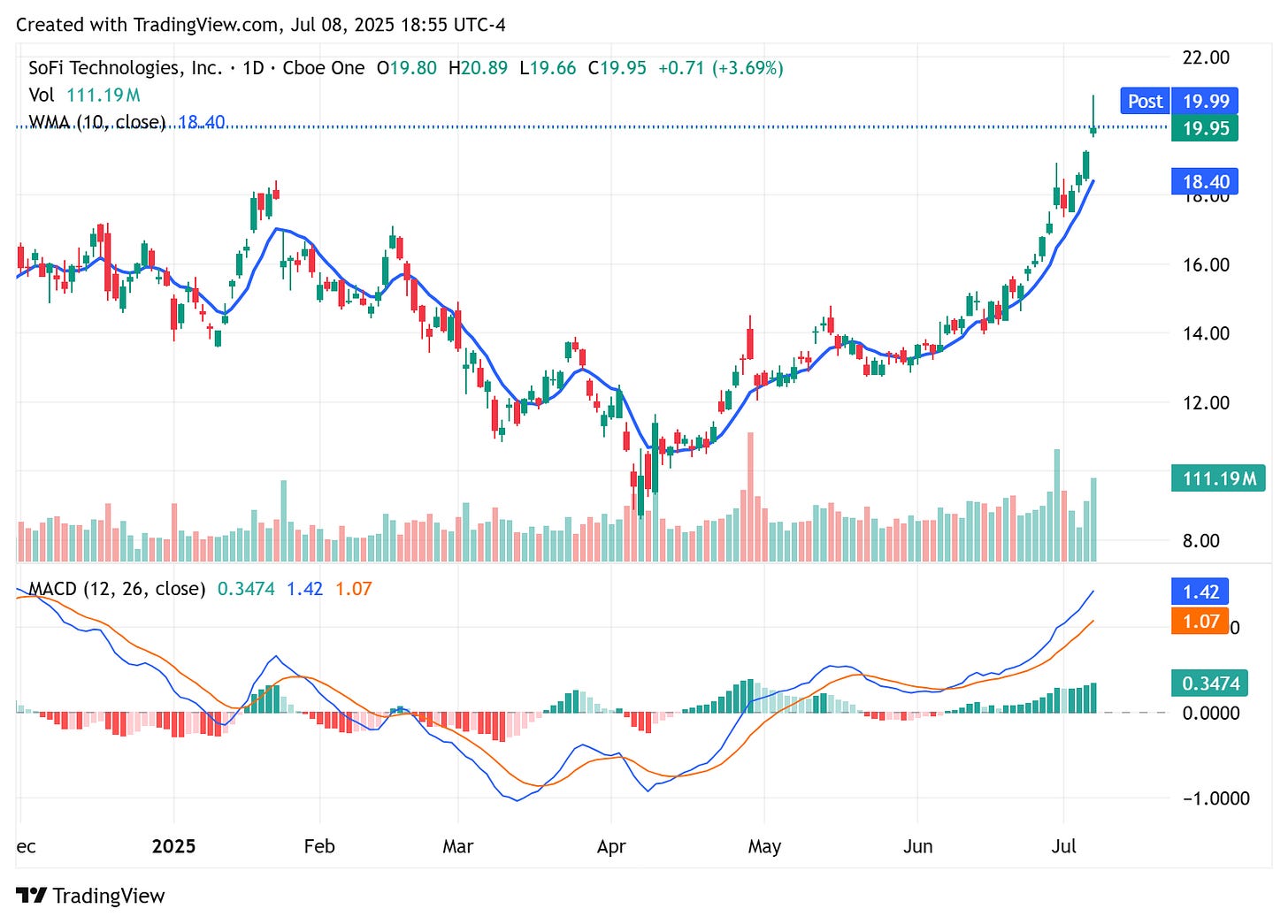Screen dimensions: 1288x924
Task: Click the orange 1.07 signal value badge
Action: 1200,622
